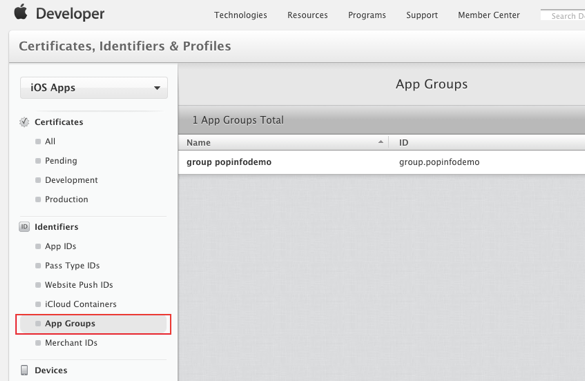
Task: Click the Devices phone icon
Action: (x=24, y=370)
